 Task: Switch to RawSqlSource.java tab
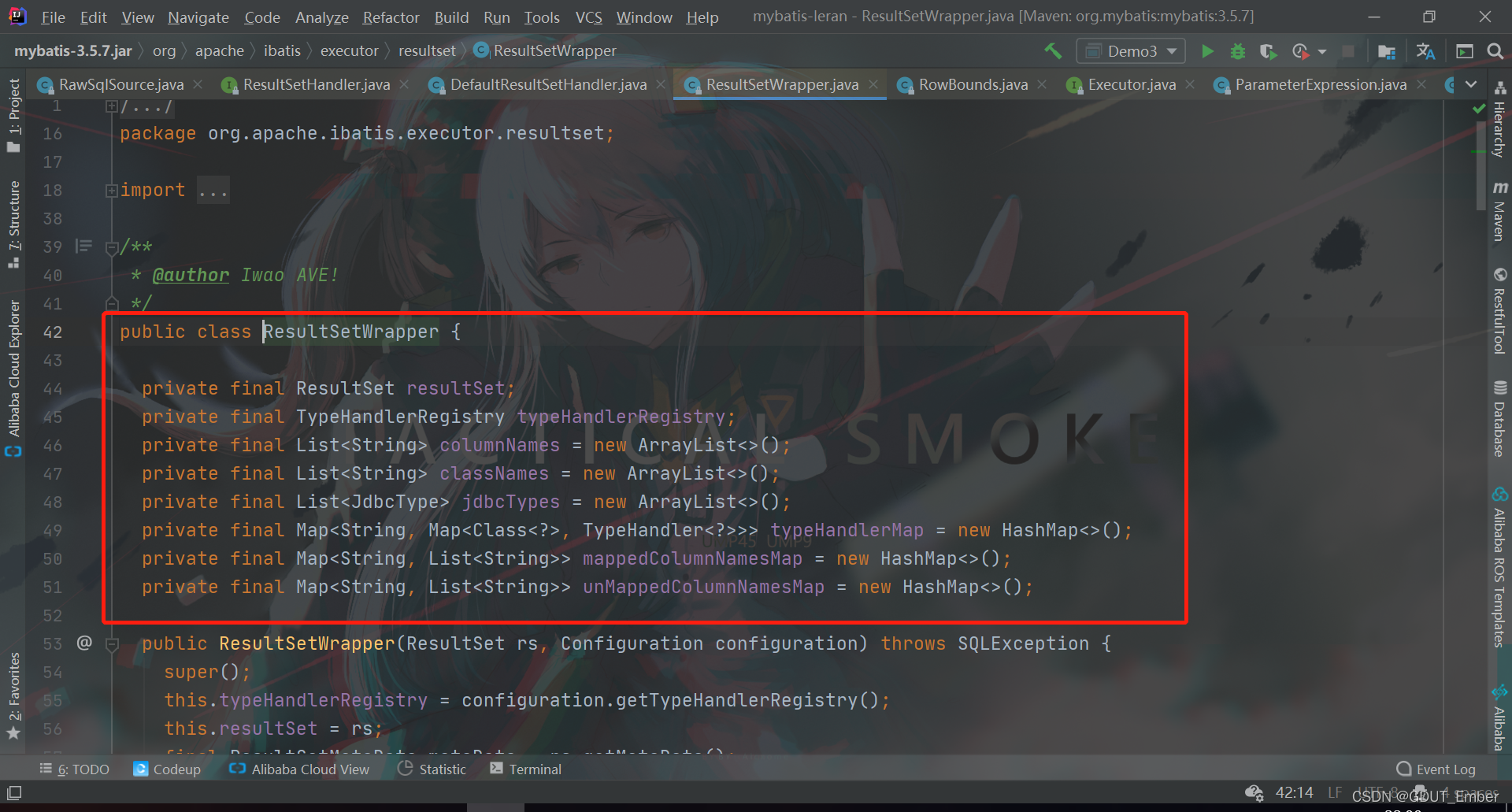point(120,84)
